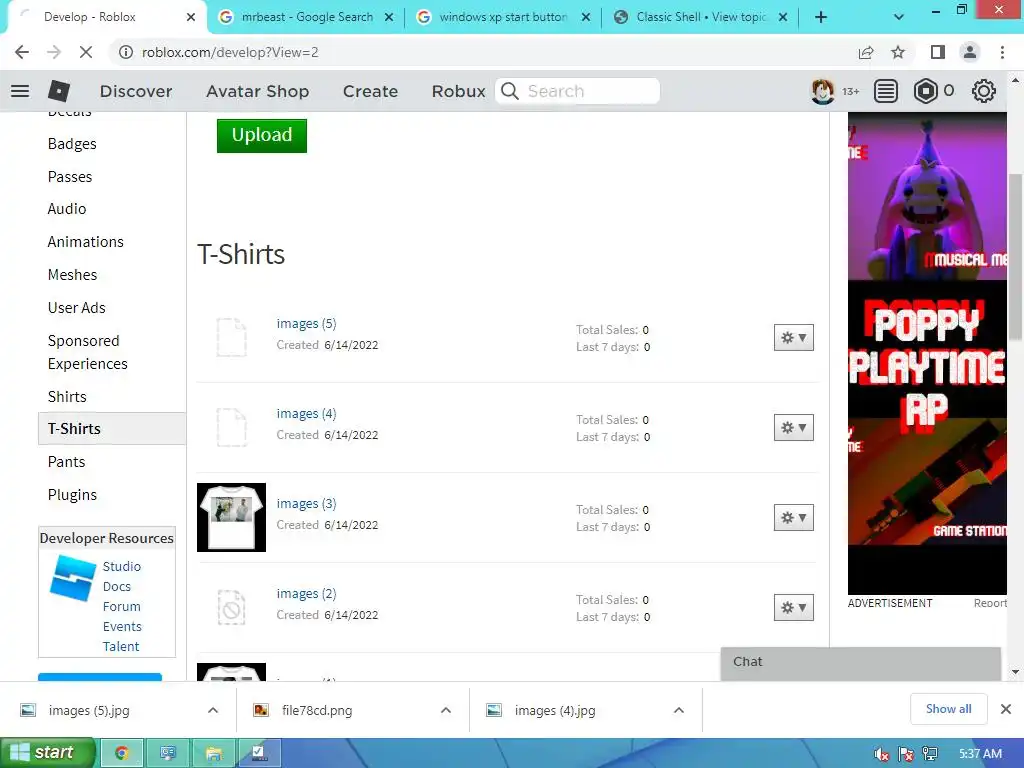Open the avatar profile icon

pos(822,91)
